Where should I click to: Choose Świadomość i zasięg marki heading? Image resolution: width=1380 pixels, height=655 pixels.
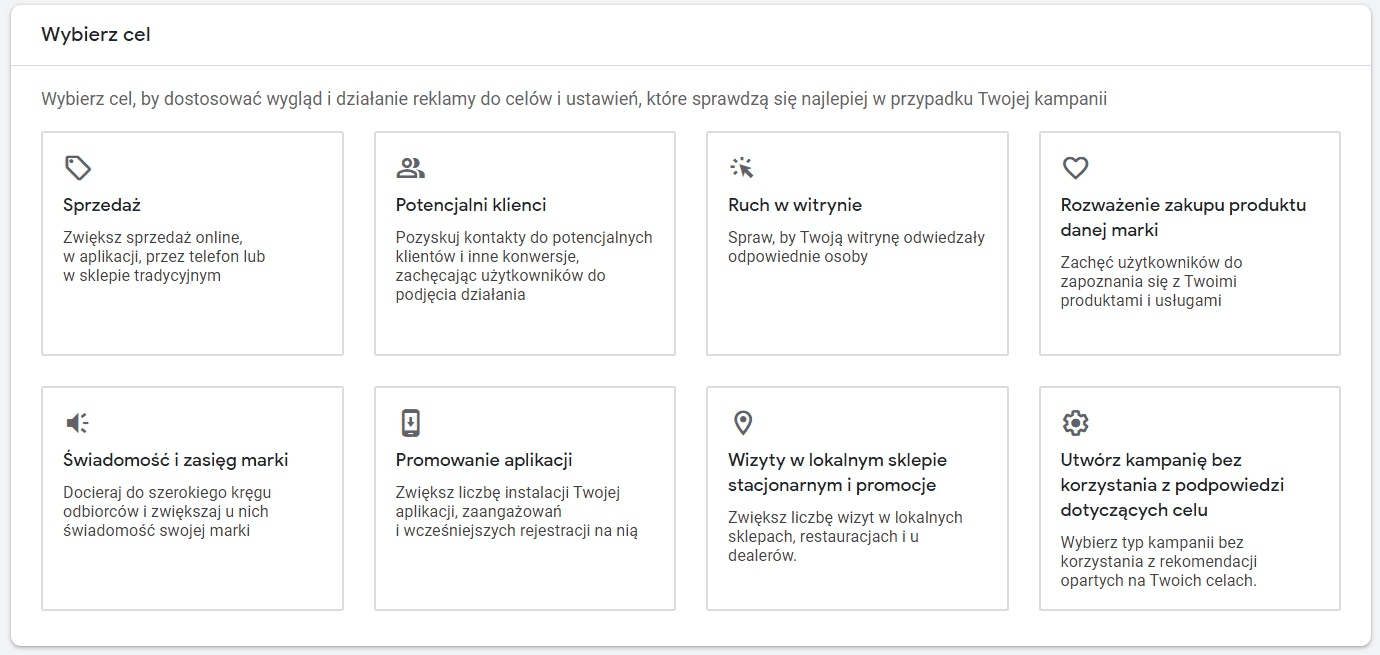coord(175,460)
